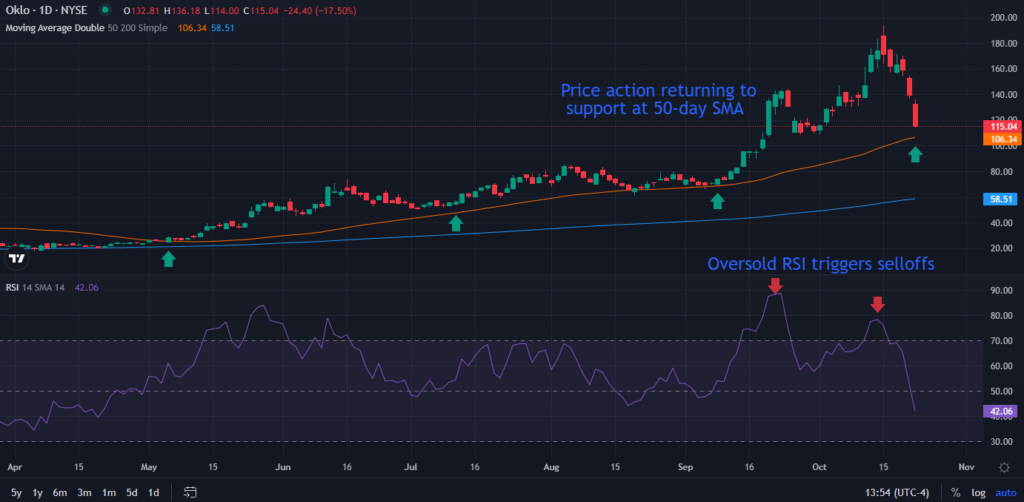Toggle logarithmic scale
Viewport: 1024px width, 502px height.
(x=977, y=492)
